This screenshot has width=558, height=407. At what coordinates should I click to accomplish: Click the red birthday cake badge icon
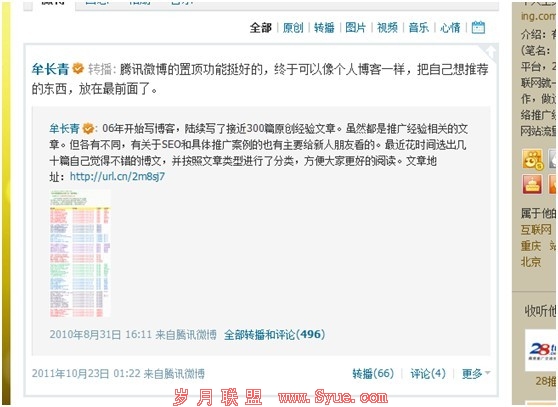point(532,184)
